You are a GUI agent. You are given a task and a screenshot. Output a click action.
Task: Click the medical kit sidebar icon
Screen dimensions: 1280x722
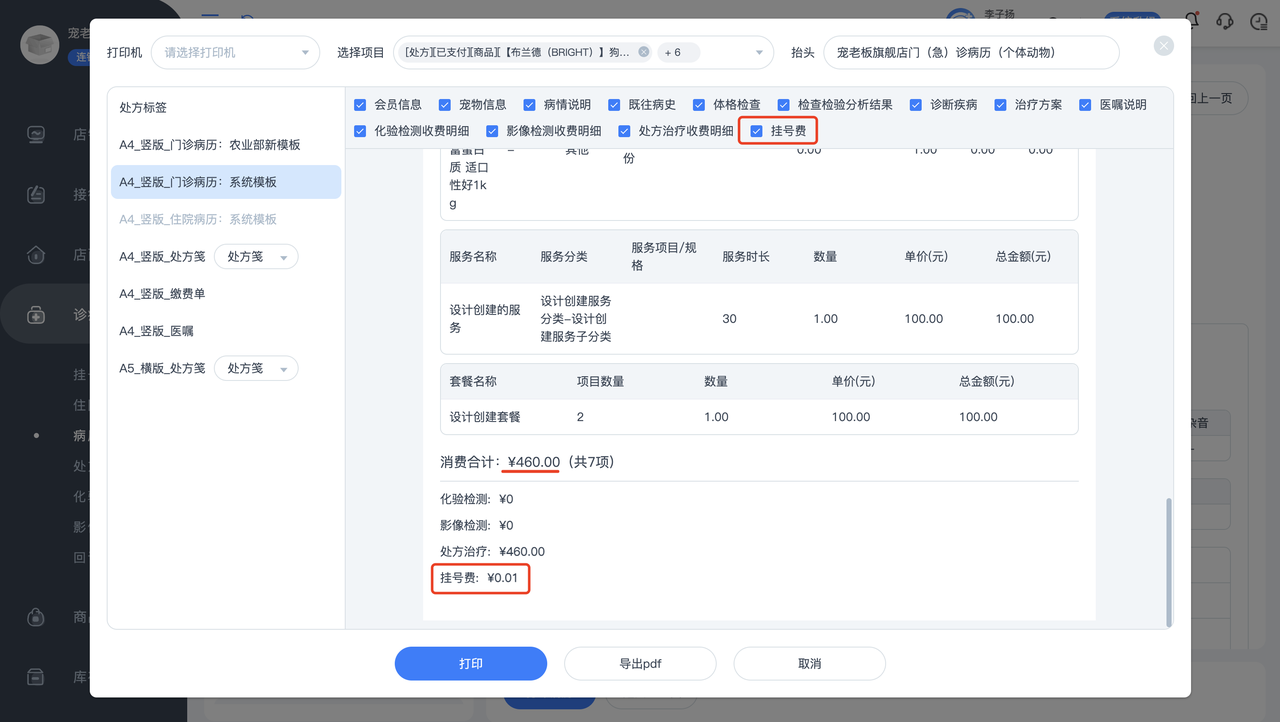click(x=36, y=315)
